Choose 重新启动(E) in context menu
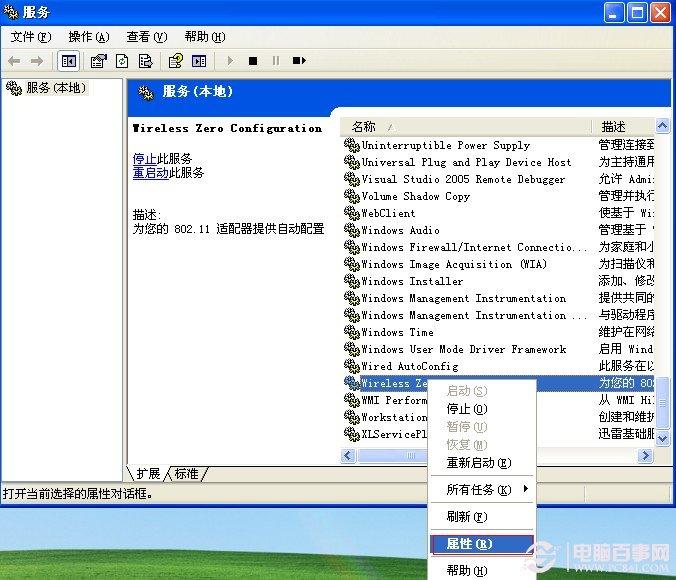The height and width of the screenshot is (580, 676). pos(482,463)
